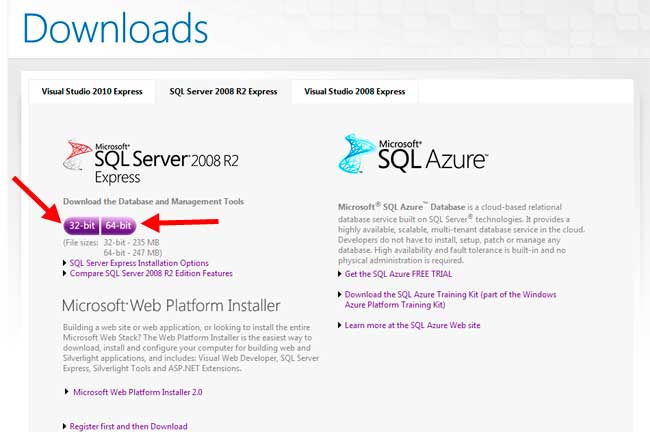
Task: Open Compare SQL Server 2008 R2 Edition Features
Action: click(151, 273)
